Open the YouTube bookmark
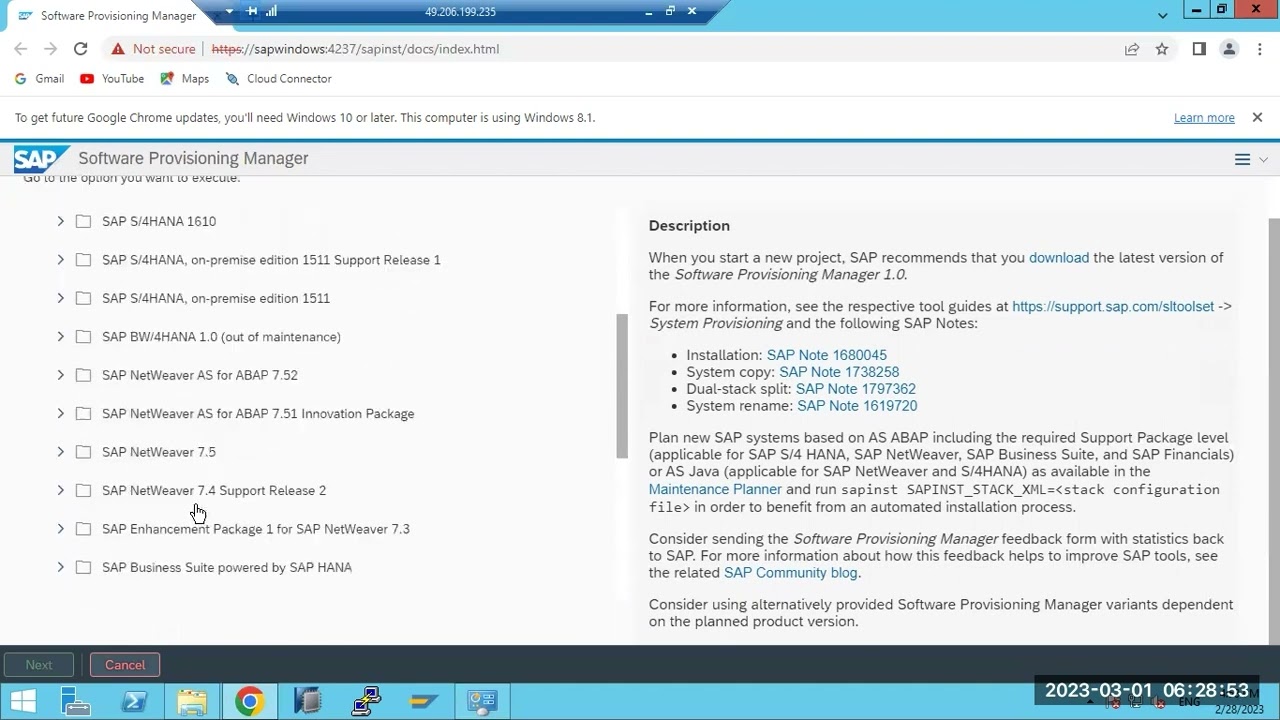This screenshot has width=1280, height=720. pos(112,79)
